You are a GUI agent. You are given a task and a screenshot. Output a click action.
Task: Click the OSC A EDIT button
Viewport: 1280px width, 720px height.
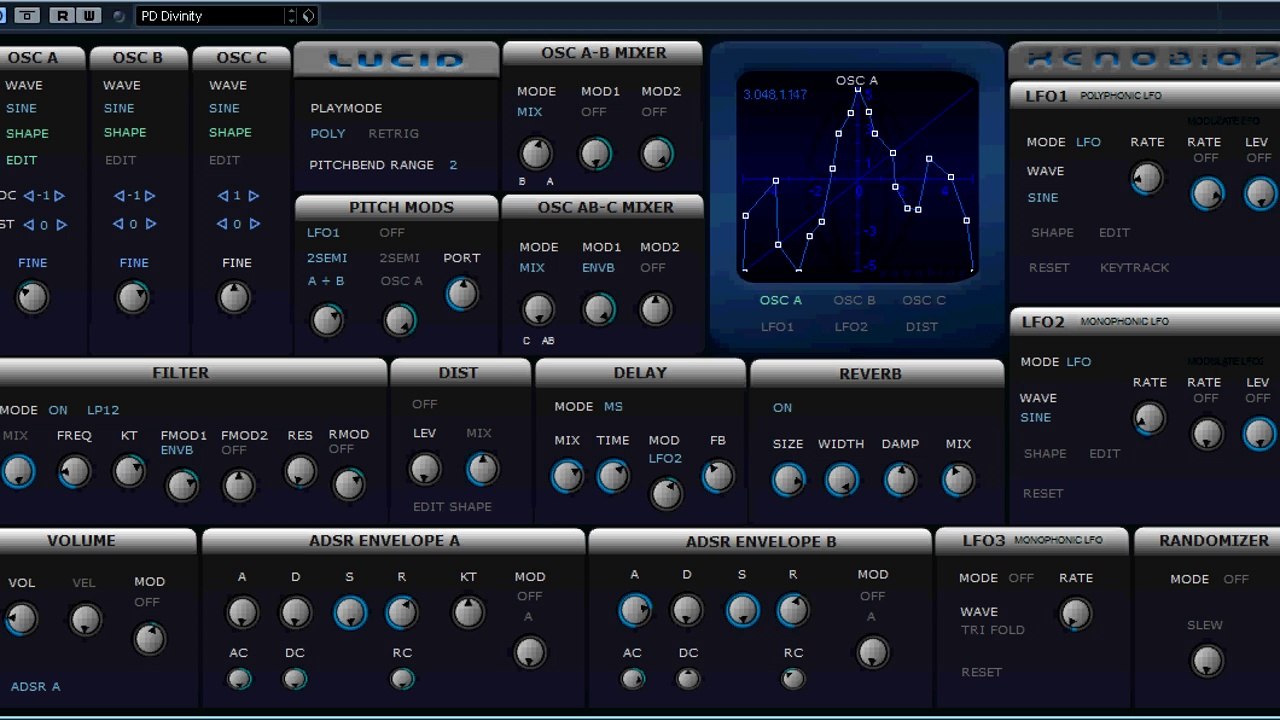pyautogui.click(x=21, y=160)
